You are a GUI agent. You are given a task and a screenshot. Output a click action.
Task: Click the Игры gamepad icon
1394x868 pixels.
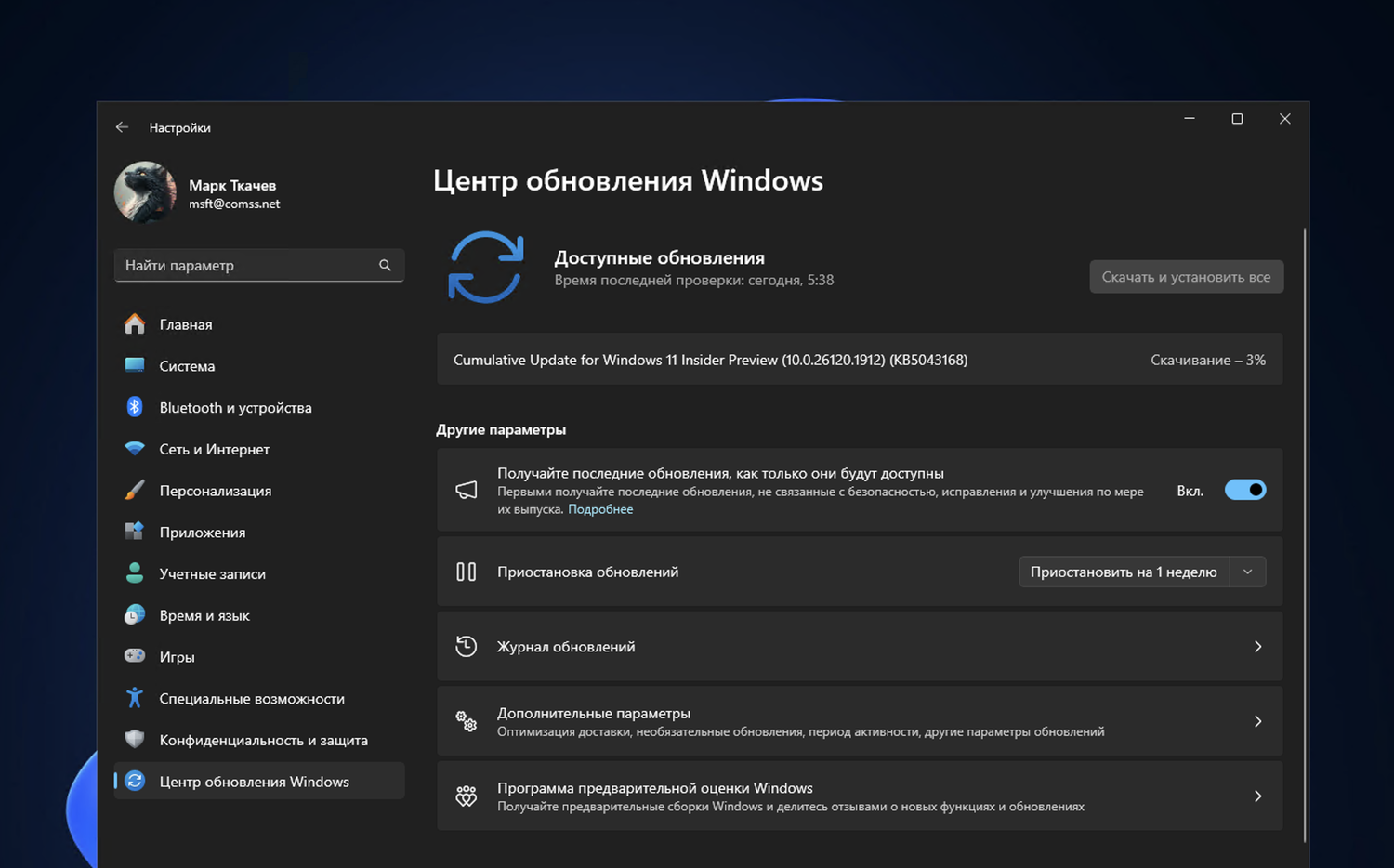click(135, 656)
